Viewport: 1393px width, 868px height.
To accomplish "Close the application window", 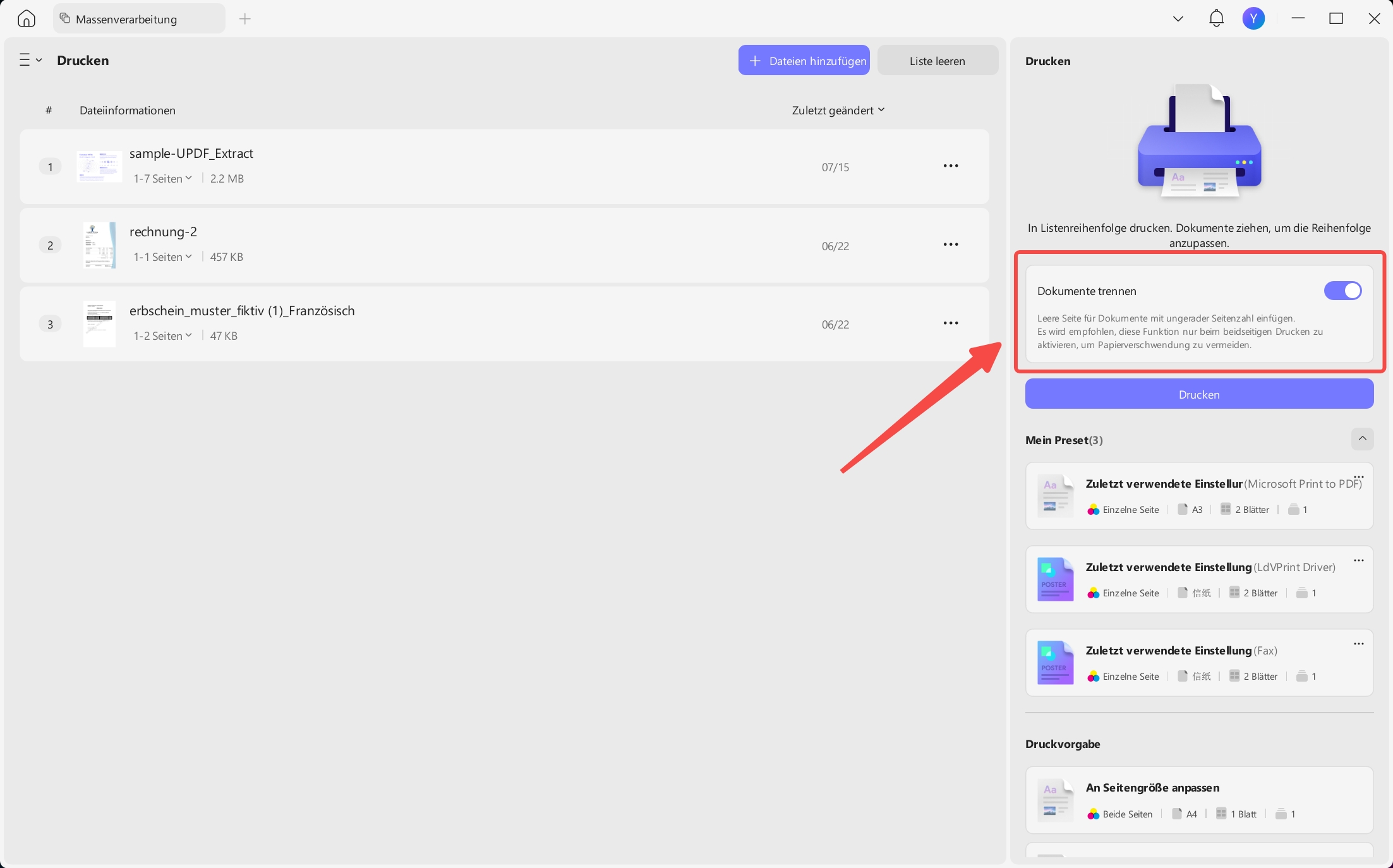I will point(1373,19).
